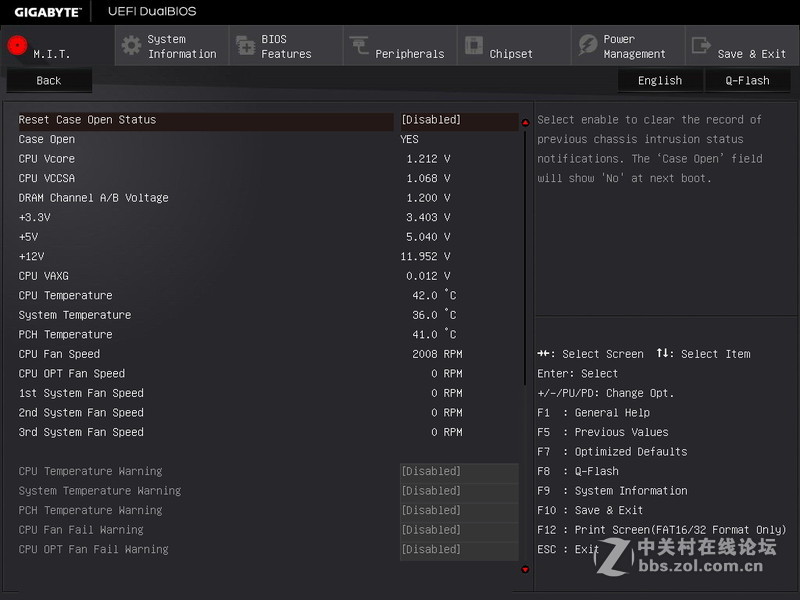Click the GIGABYTE logo
Viewport: 800px width, 600px height.
click(x=48, y=11)
